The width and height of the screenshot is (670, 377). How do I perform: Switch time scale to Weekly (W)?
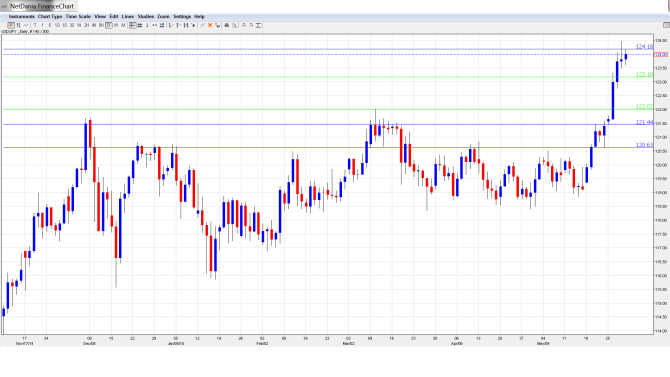pos(116,25)
